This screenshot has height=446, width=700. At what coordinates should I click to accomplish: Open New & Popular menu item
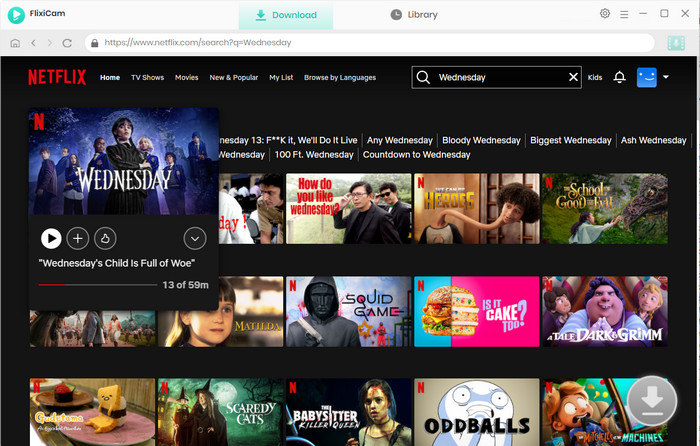click(x=234, y=77)
